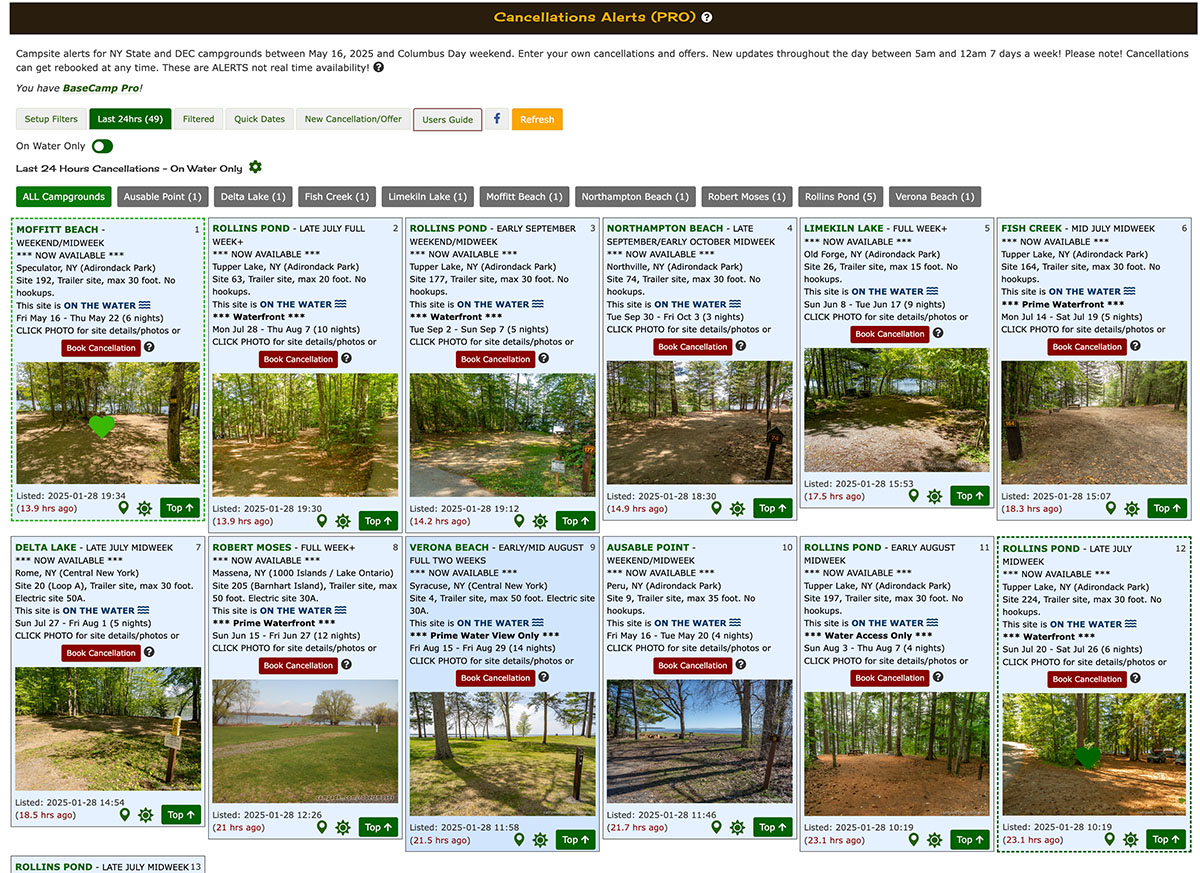The image size is (1200, 873).
Task: Click green heart on Rollins Pond site 224 photo
Action: (1088, 757)
